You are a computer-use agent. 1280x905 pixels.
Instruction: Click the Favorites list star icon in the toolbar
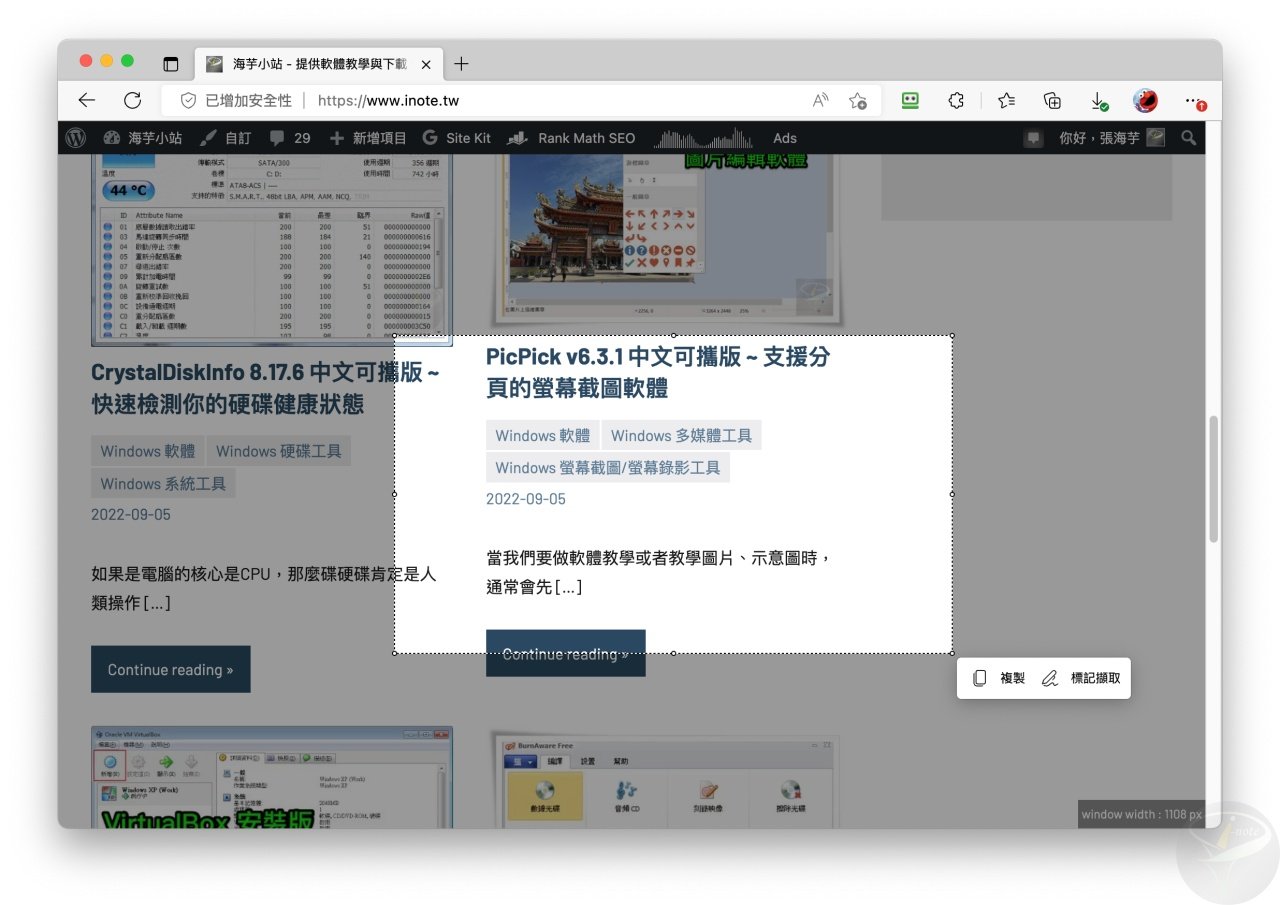pyautogui.click(x=1005, y=100)
